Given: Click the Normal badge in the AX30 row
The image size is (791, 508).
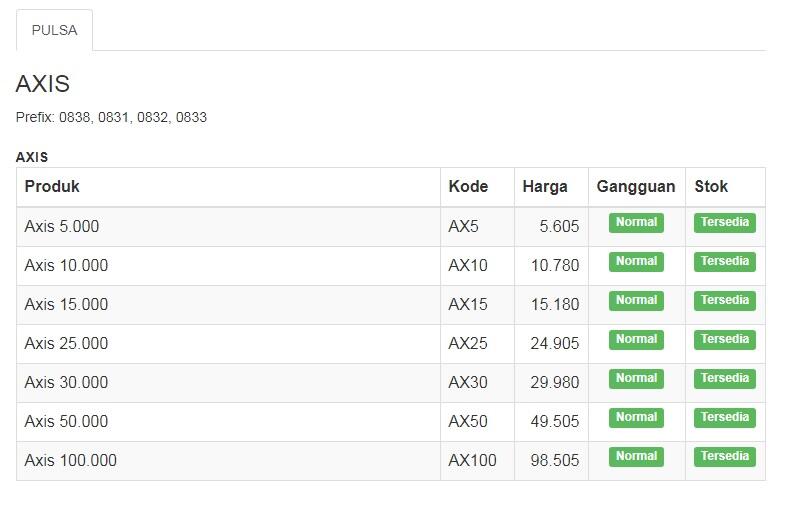Looking at the screenshot, I should tap(636, 379).
